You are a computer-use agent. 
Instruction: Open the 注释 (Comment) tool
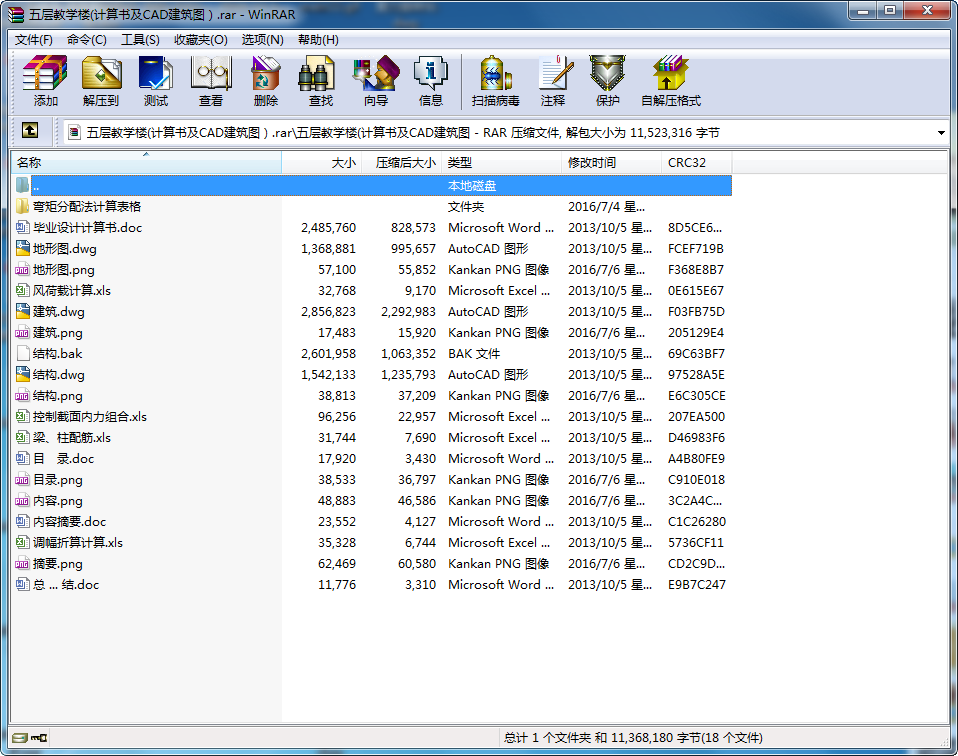coord(553,81)
